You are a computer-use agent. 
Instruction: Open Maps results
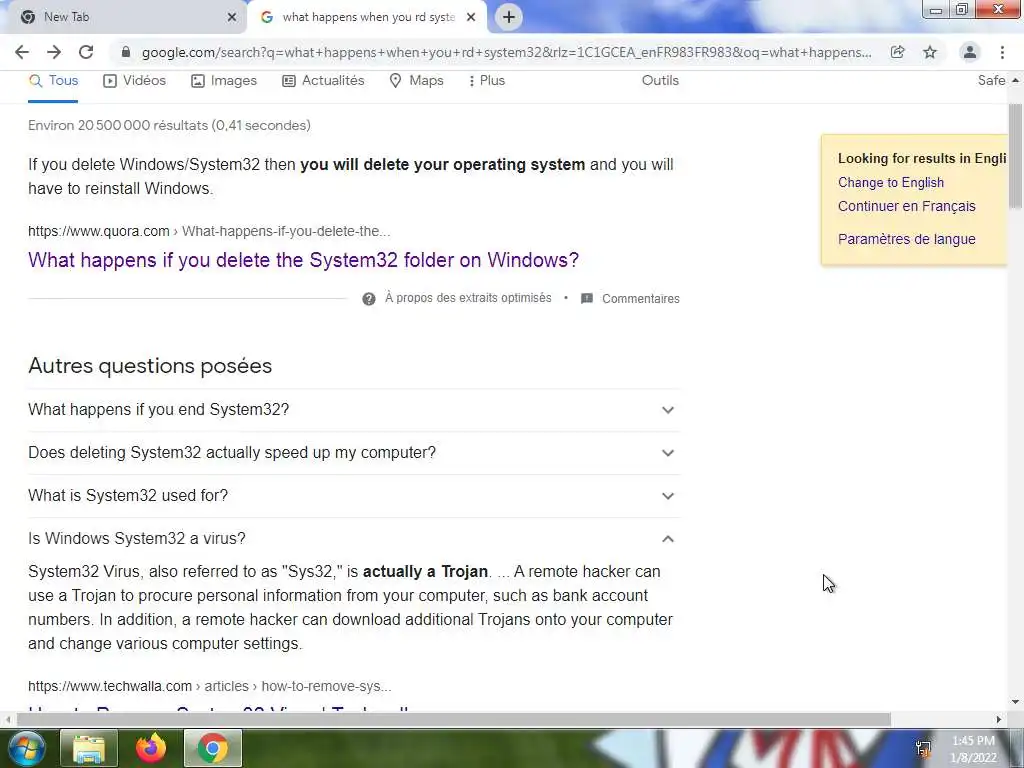coord(417,80)
